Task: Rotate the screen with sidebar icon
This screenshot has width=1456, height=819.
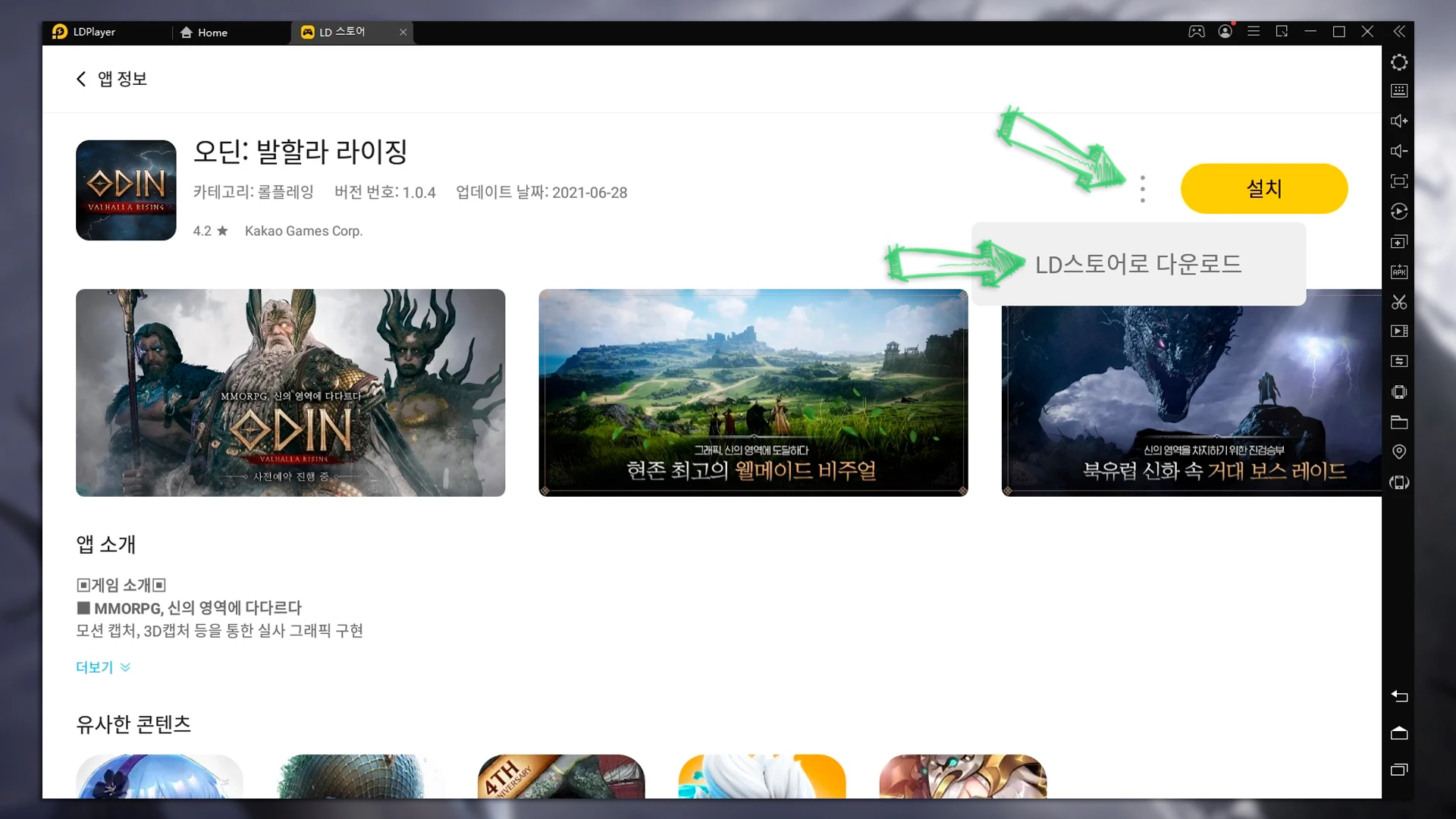Action: coord(1399,482)
